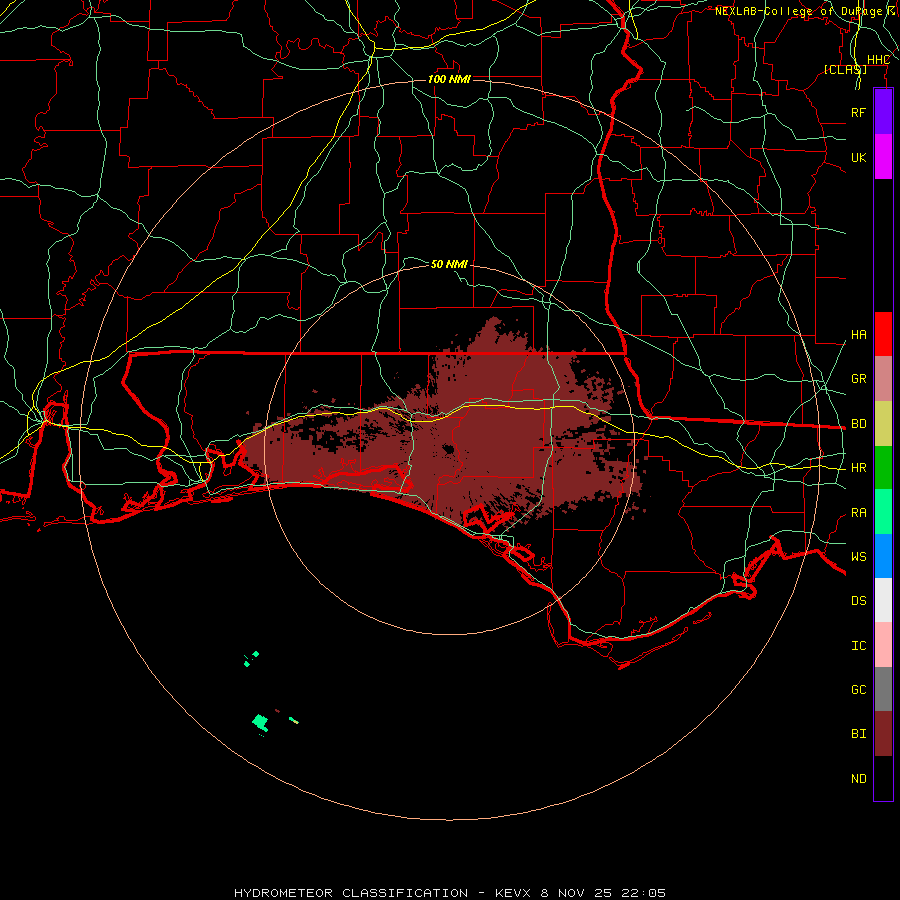Click the BD yellow legend swatch
The image size is (900, 900).
tap(883, 423)
